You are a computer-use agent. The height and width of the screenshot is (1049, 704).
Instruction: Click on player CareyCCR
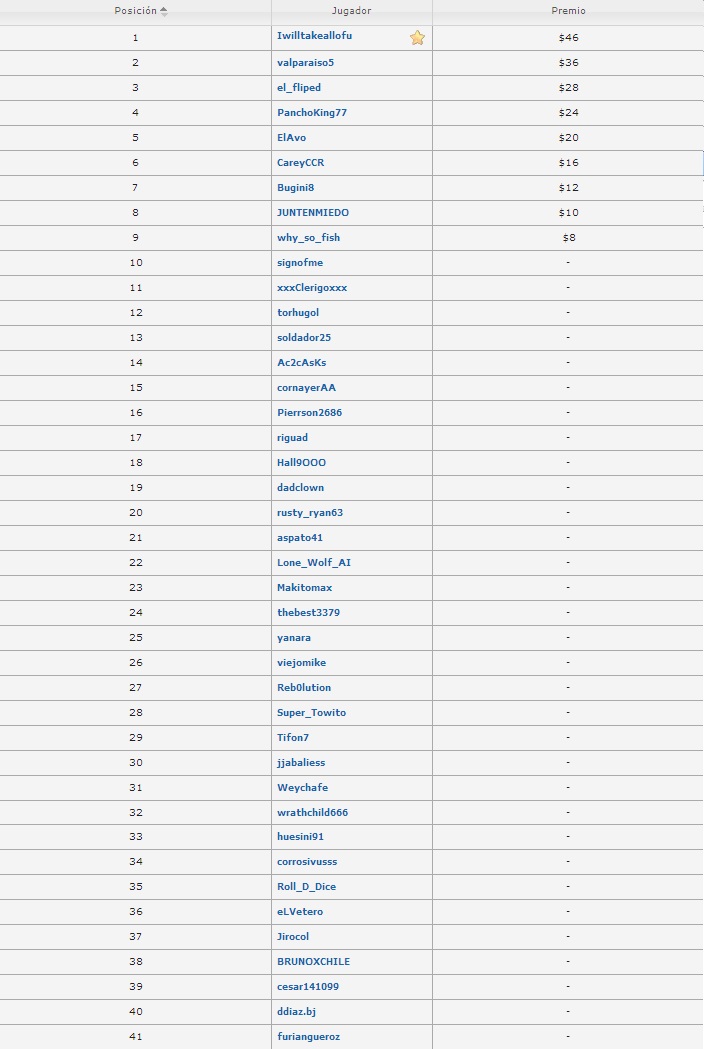300,162
